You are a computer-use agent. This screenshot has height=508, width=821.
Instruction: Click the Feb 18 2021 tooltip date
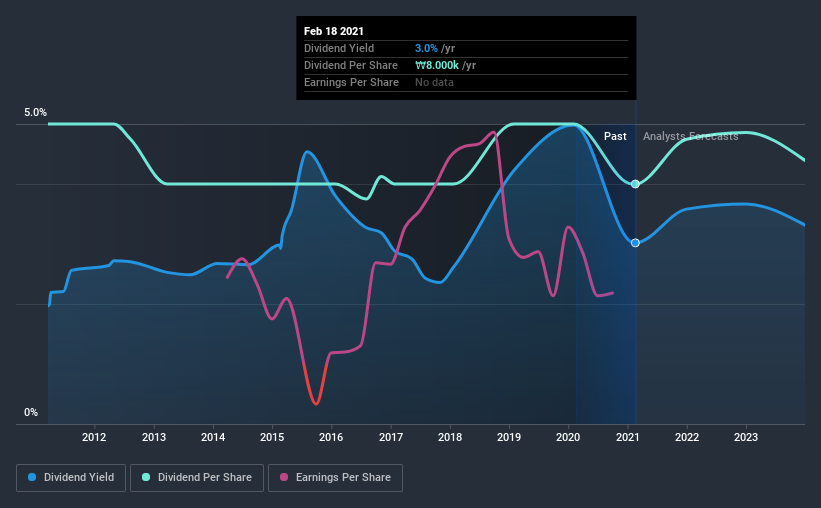pyautogui.click(x=334, y=31)
